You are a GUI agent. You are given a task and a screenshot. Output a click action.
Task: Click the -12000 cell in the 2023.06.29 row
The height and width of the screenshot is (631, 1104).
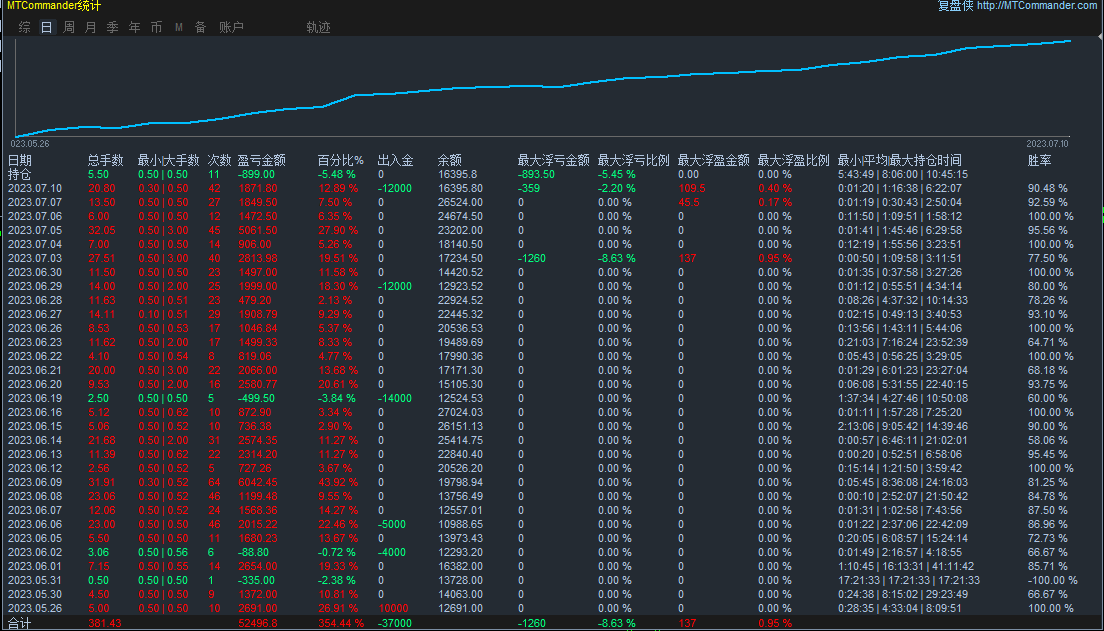tap(395, 287)
